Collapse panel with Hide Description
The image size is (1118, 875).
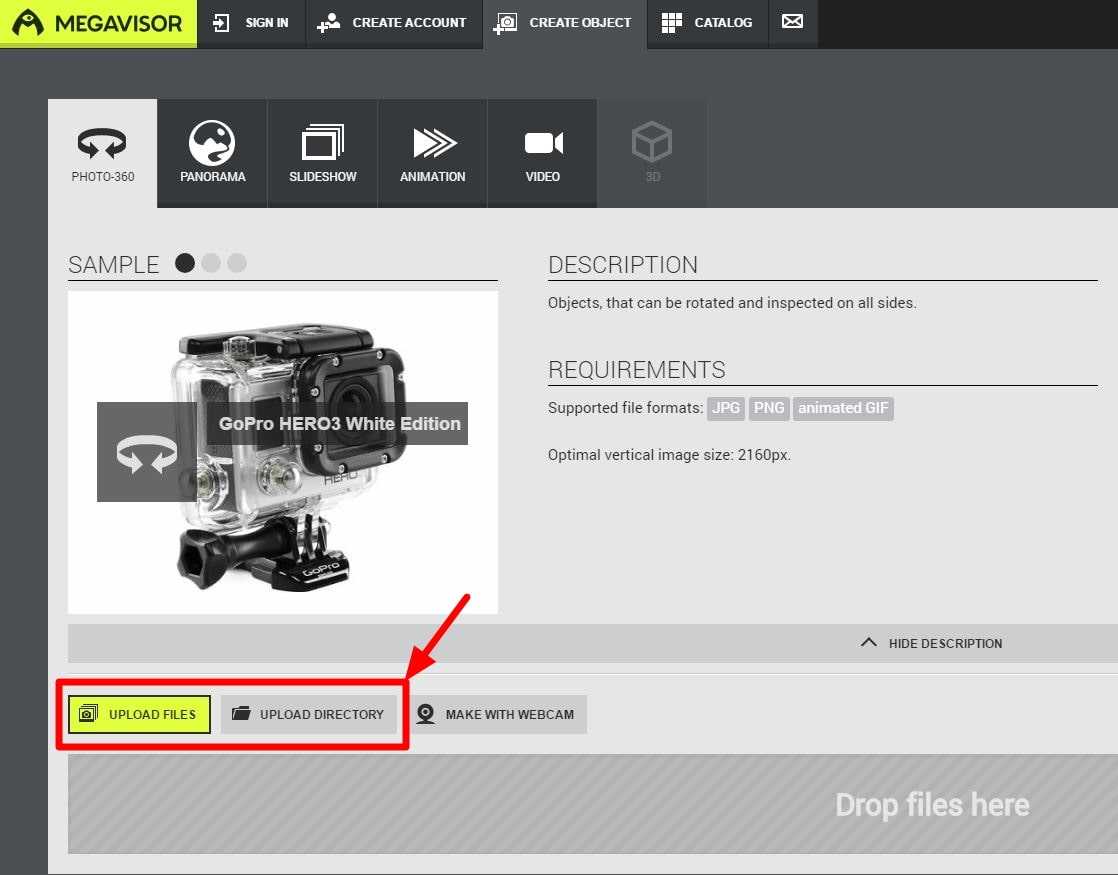[x=931, y=643]
